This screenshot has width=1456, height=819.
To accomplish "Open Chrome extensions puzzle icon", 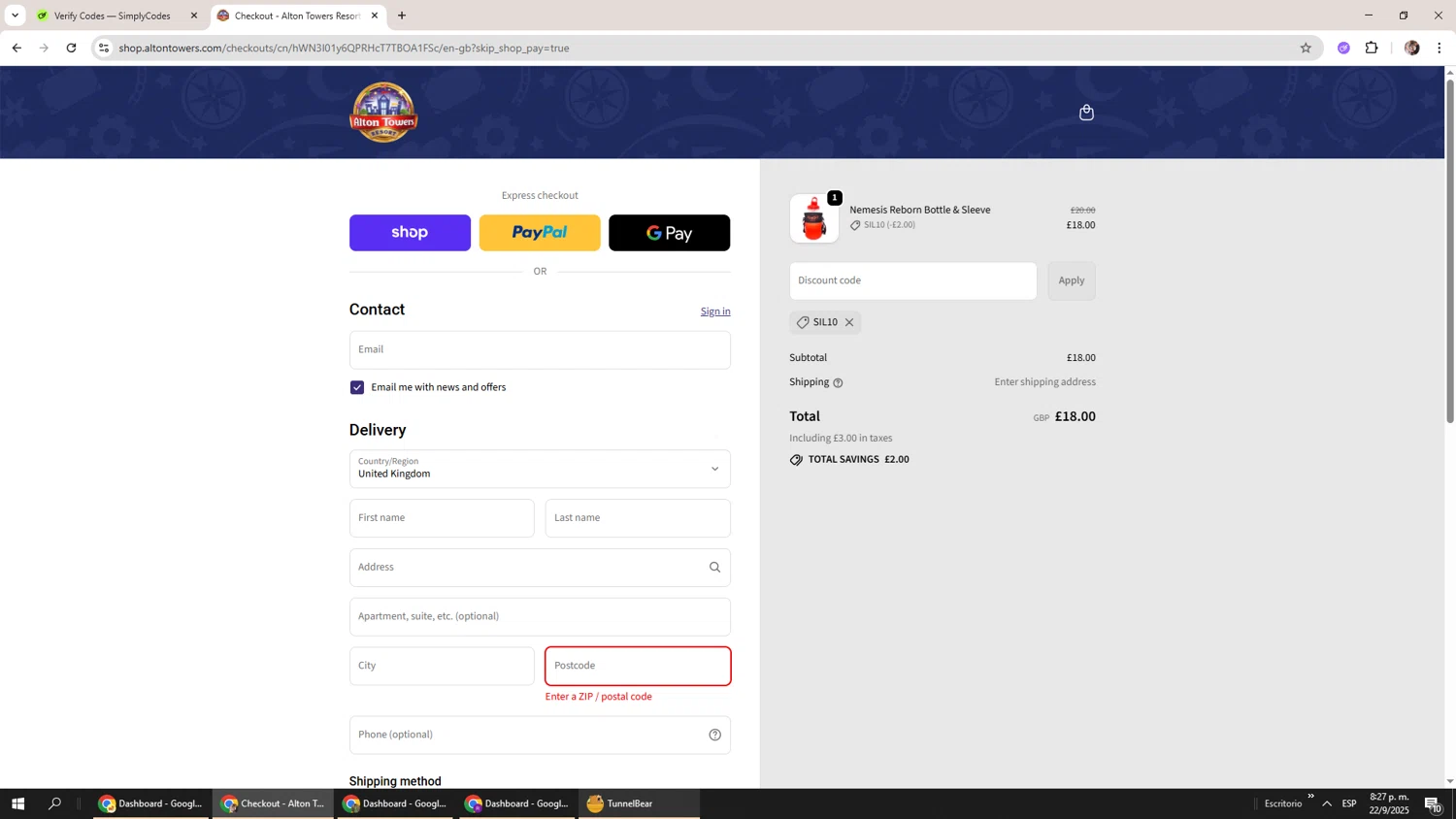I will coord(1372,48).
